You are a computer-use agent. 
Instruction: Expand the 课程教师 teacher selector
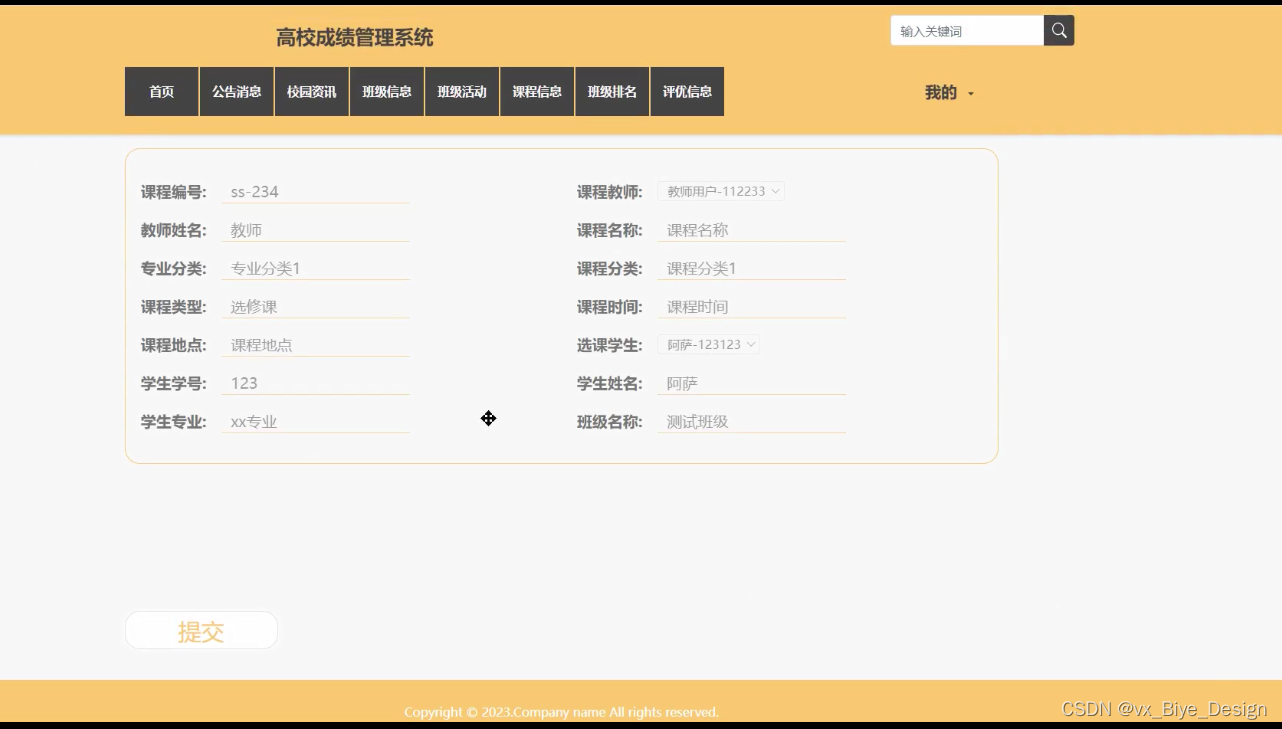pos(721,191)
